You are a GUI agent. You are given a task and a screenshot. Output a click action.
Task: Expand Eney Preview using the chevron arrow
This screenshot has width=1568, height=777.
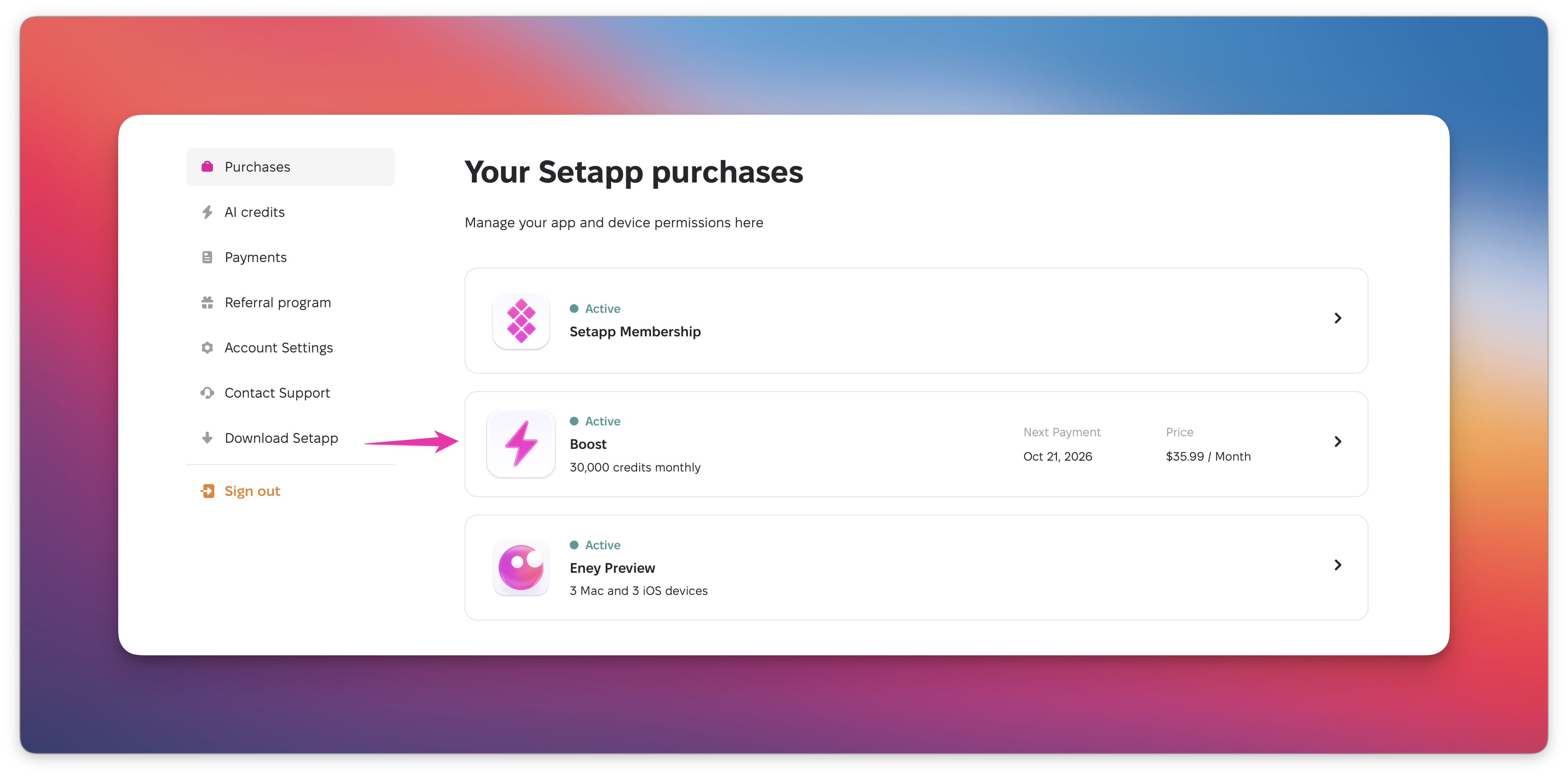pos(1337,565)
